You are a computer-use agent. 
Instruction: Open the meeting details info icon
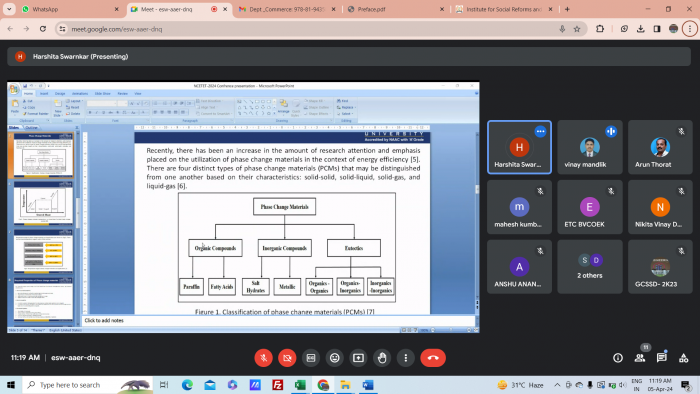pos(618,358)
